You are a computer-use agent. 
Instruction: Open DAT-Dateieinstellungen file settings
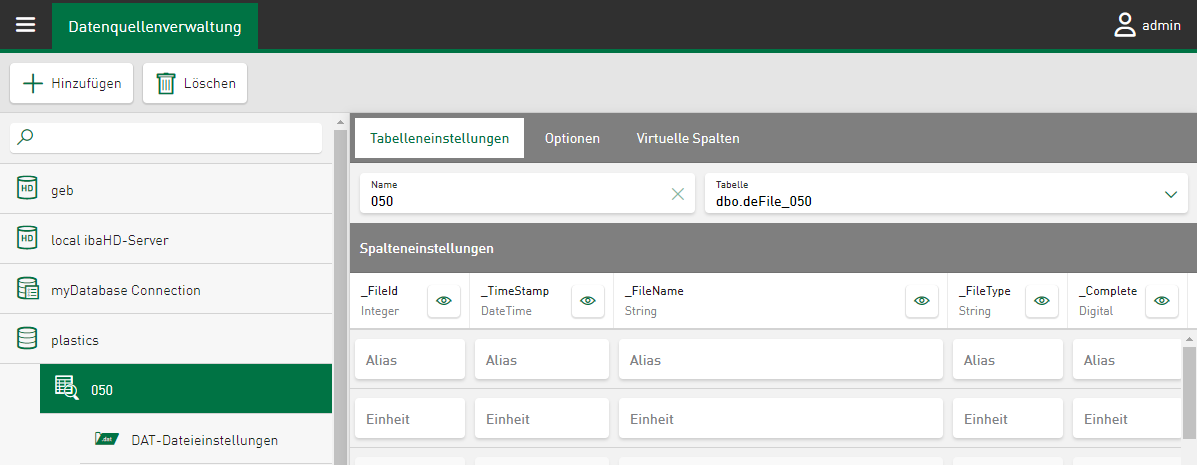pyautogui.click(x=204, y=440)
